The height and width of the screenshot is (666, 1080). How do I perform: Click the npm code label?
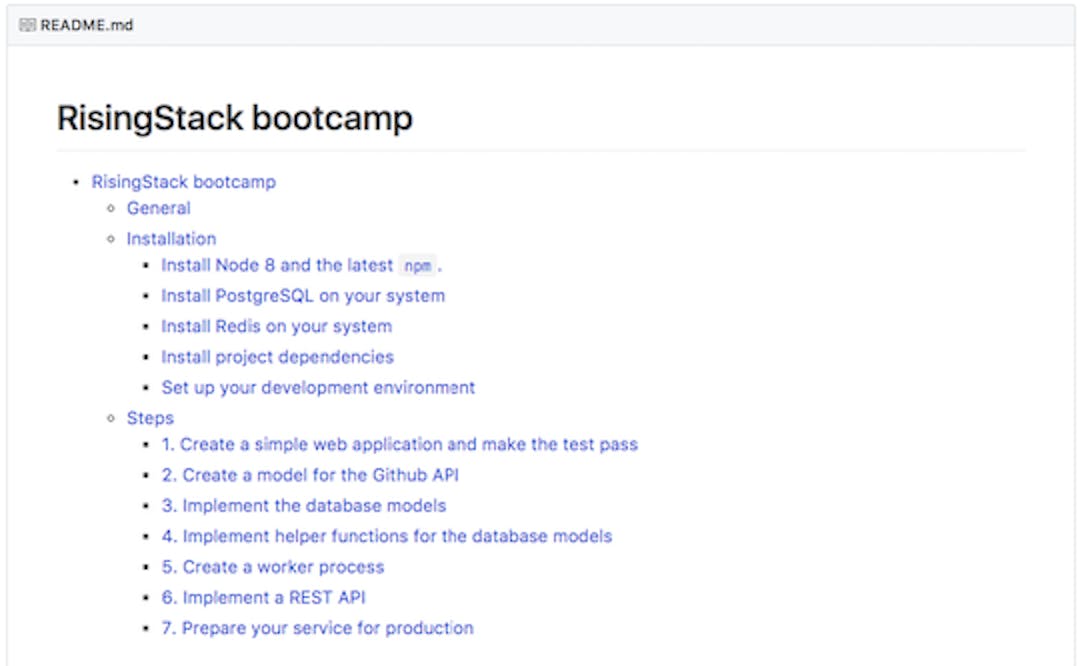pos(417,266)
